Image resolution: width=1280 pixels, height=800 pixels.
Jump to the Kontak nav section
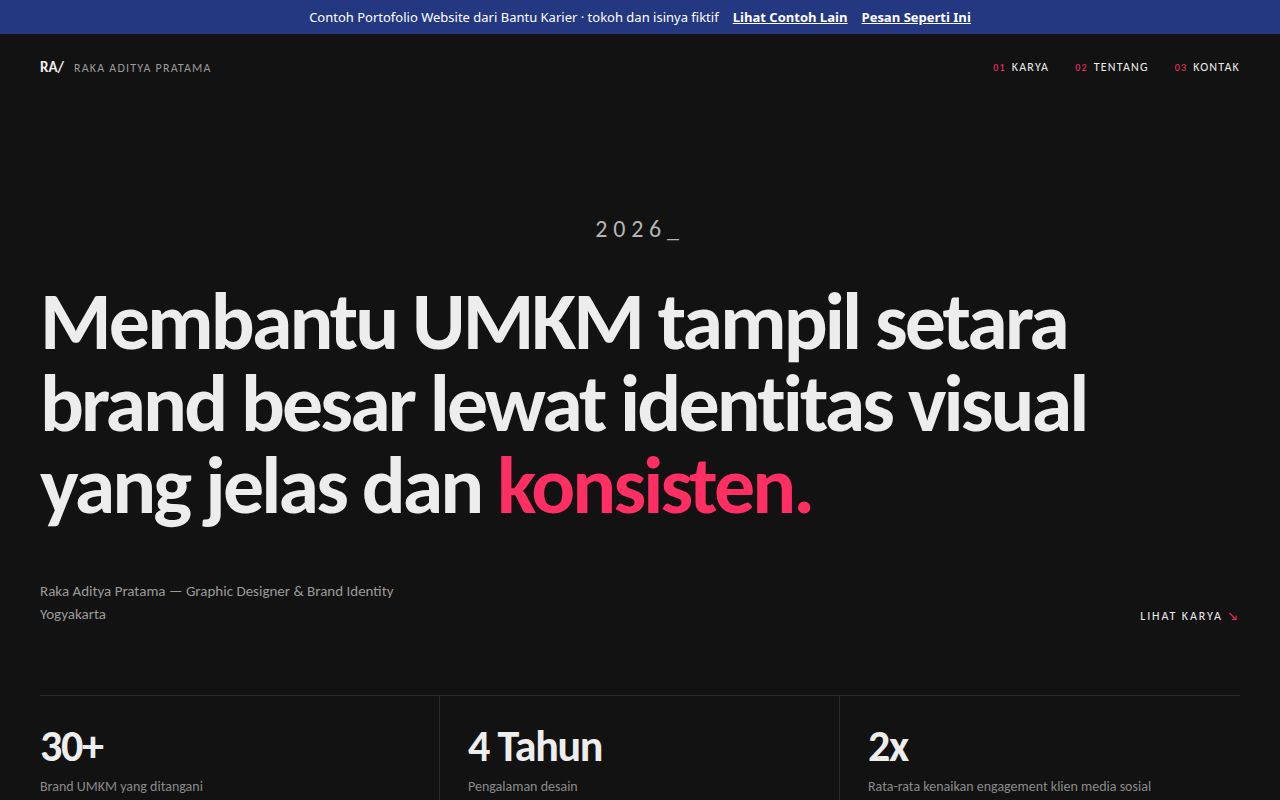[x=1207, y=67]
